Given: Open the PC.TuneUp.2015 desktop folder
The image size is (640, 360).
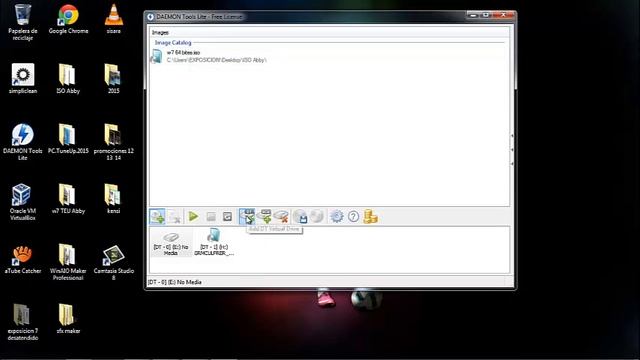Looking at the screenshot, I should [x=68, y=139].
